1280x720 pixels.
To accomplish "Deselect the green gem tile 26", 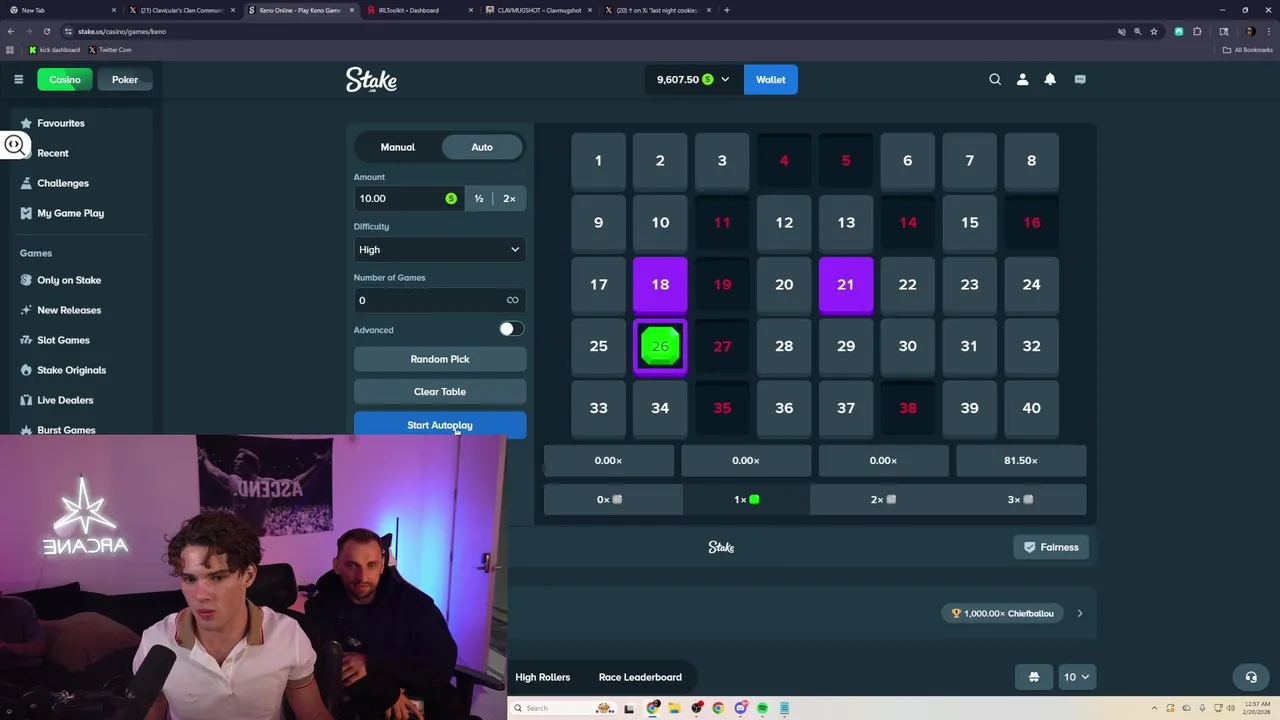I will (660, 347).
